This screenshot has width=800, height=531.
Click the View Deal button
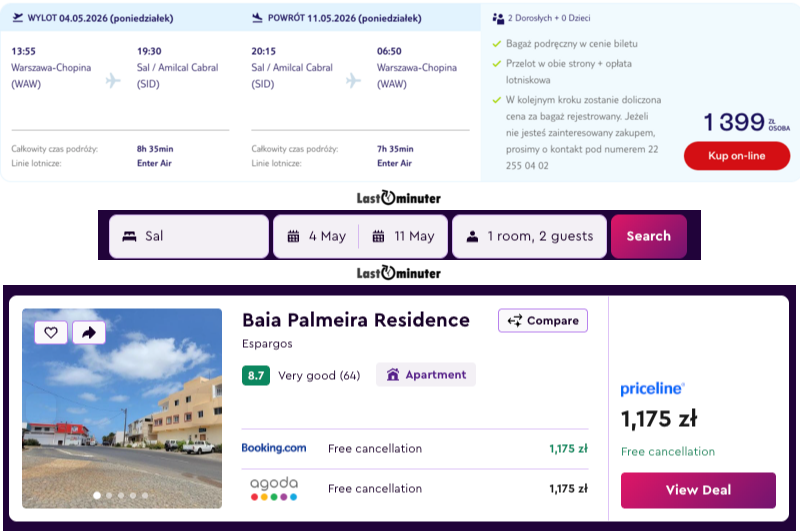(698, 490)
